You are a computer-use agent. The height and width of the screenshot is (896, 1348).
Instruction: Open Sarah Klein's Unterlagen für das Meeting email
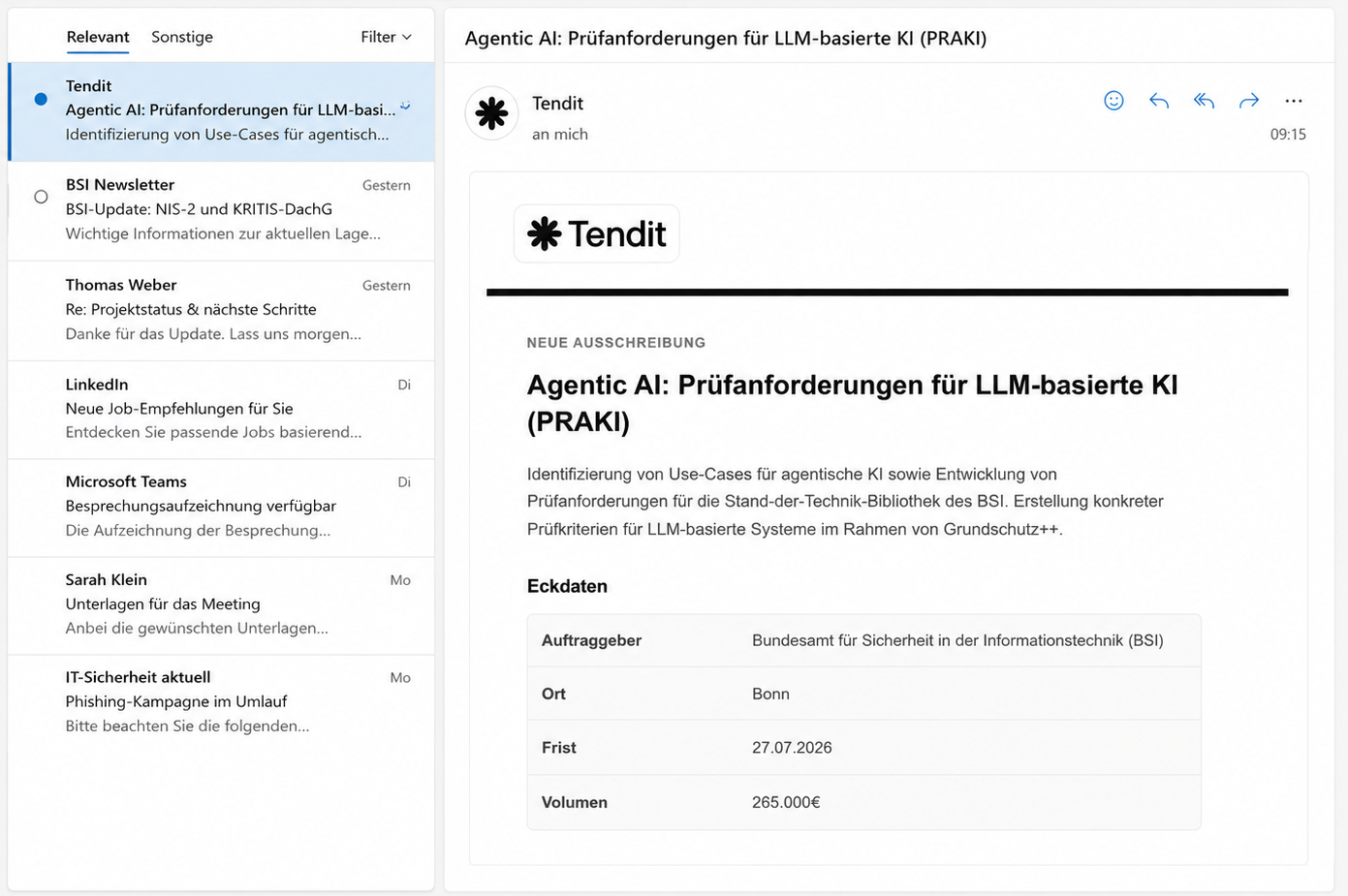(x=222, y=604)
